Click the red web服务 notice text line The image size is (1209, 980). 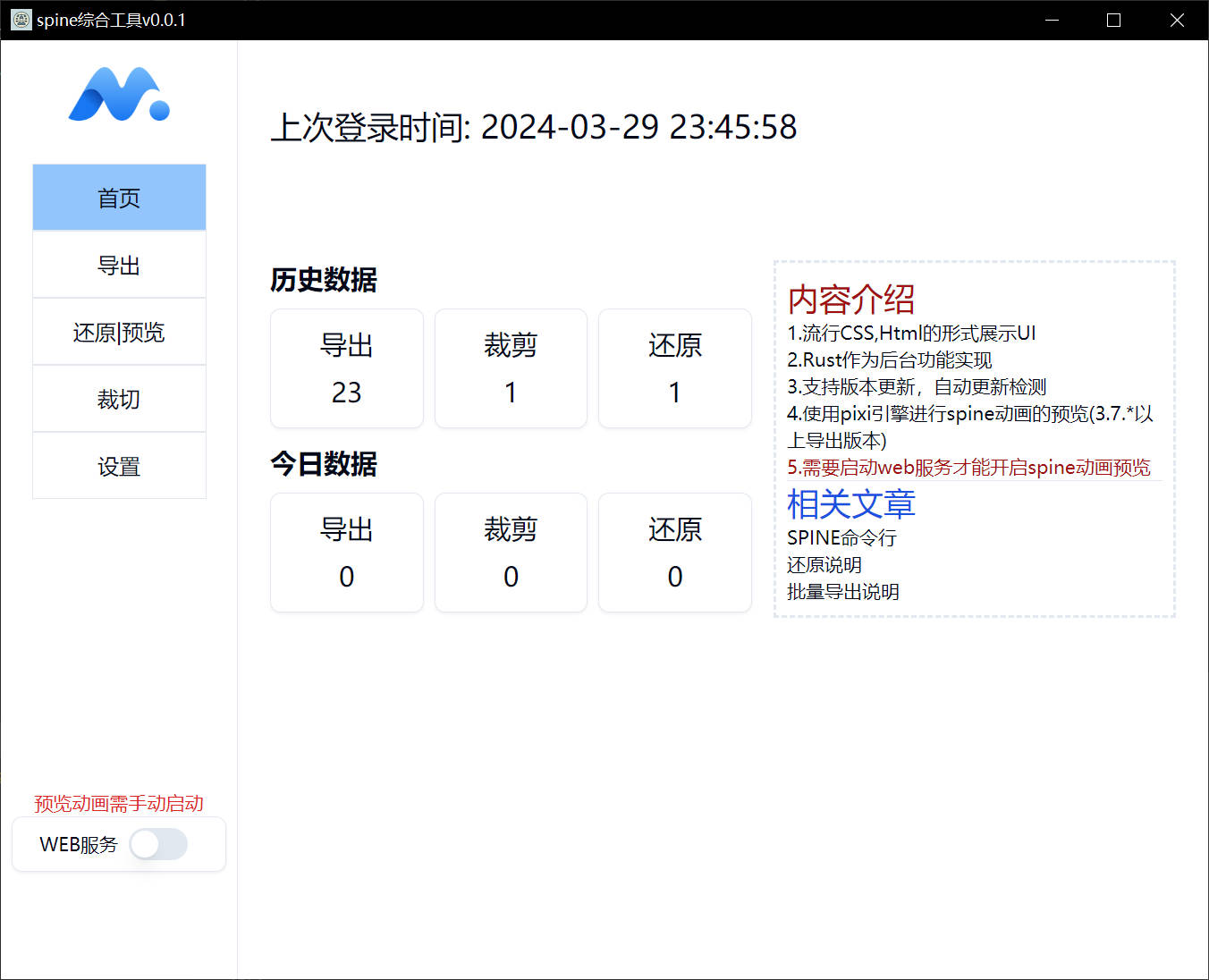click(x=968, y=468)
